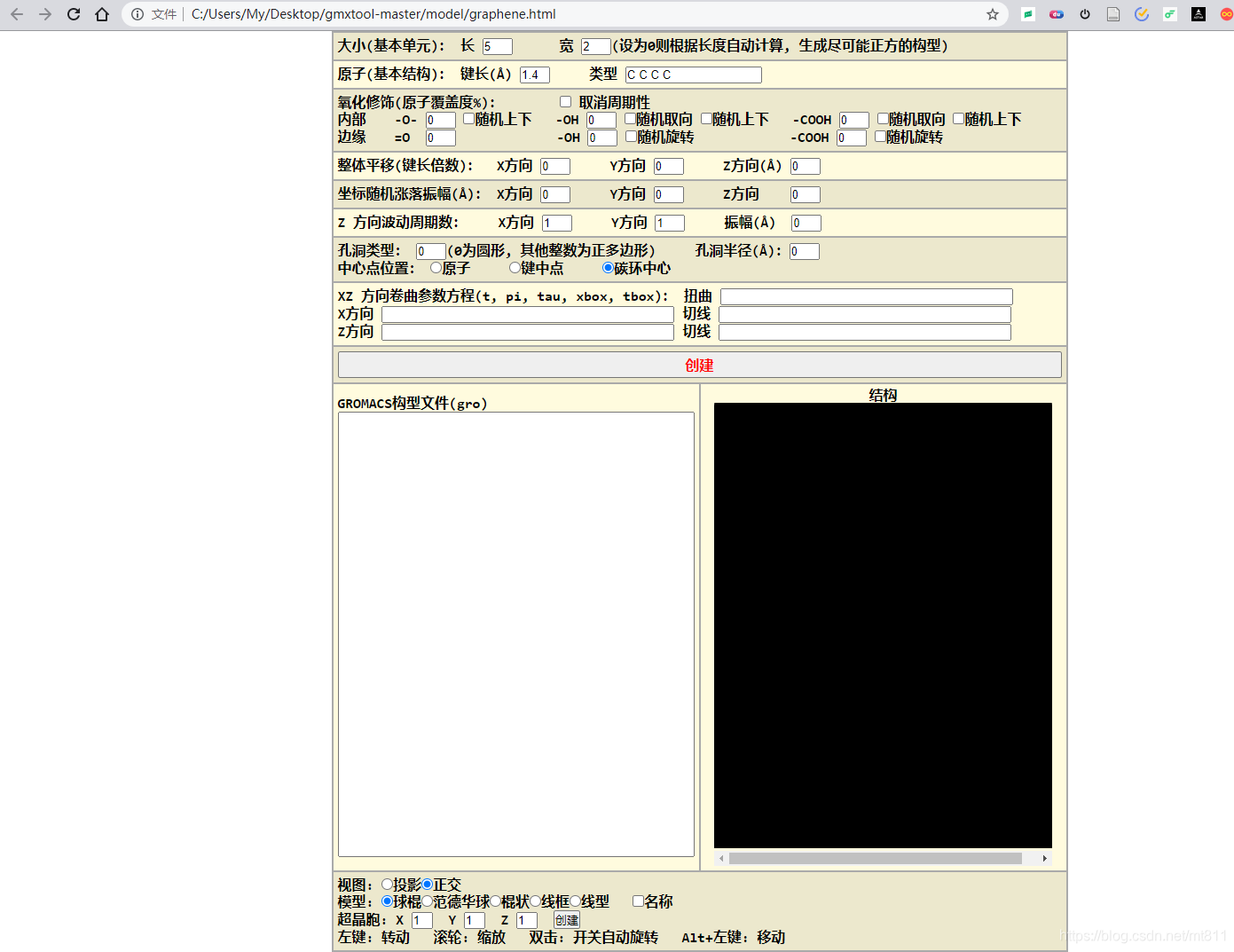Enable 随机上下 for inner -OH
Viewport: 1234px width, 952px height.
706,119
